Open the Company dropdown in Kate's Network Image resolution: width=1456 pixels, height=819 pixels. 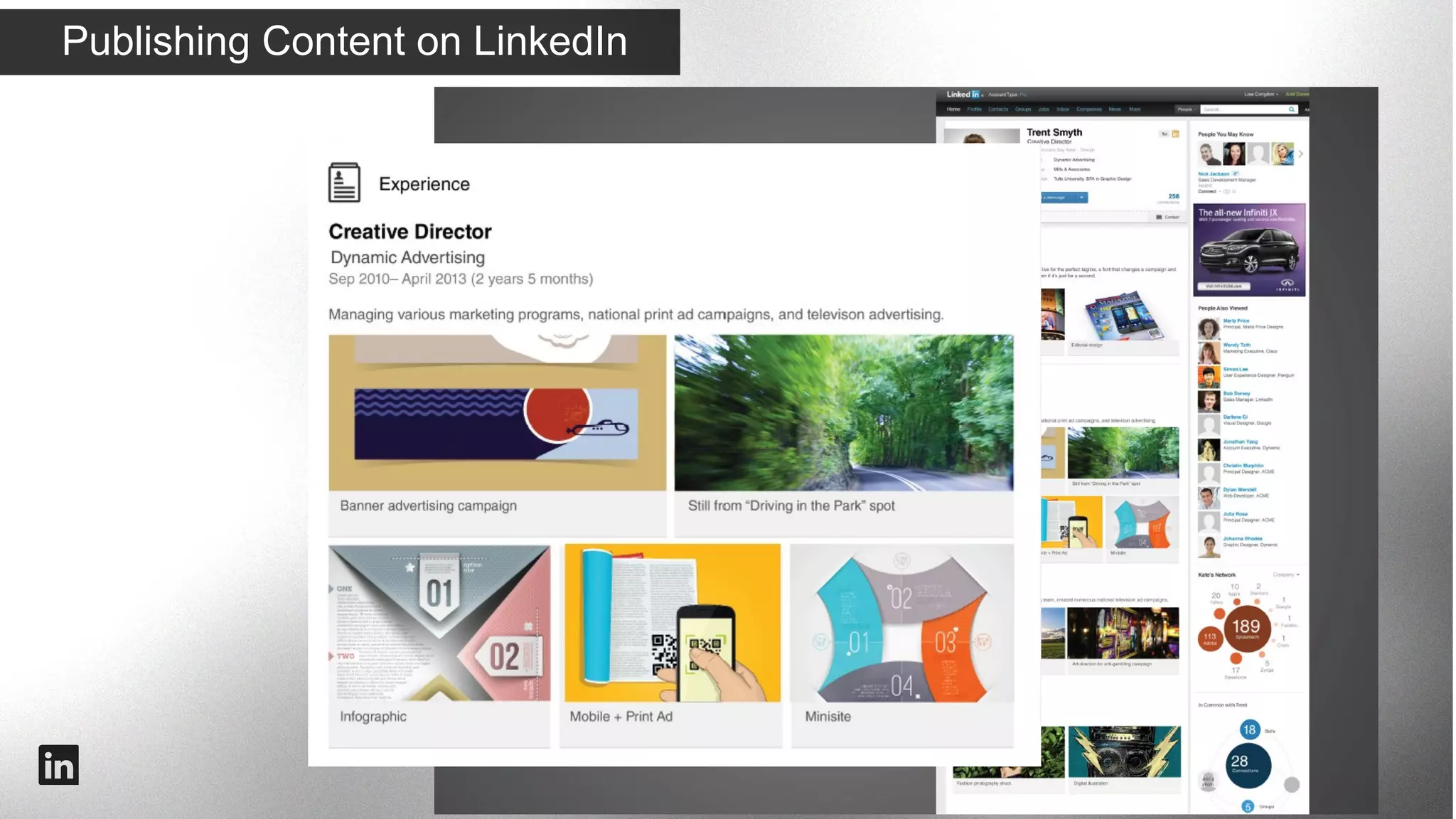coord(1286,574)
